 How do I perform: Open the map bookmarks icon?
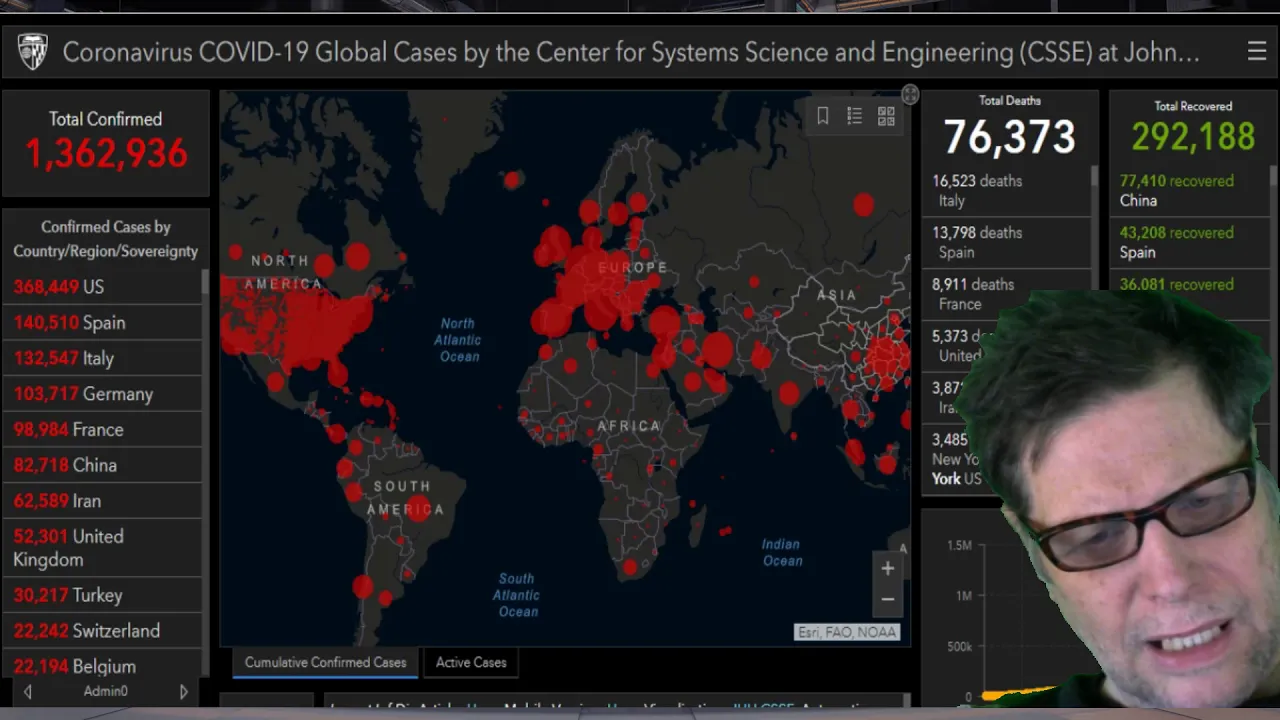tap(823, 116)
